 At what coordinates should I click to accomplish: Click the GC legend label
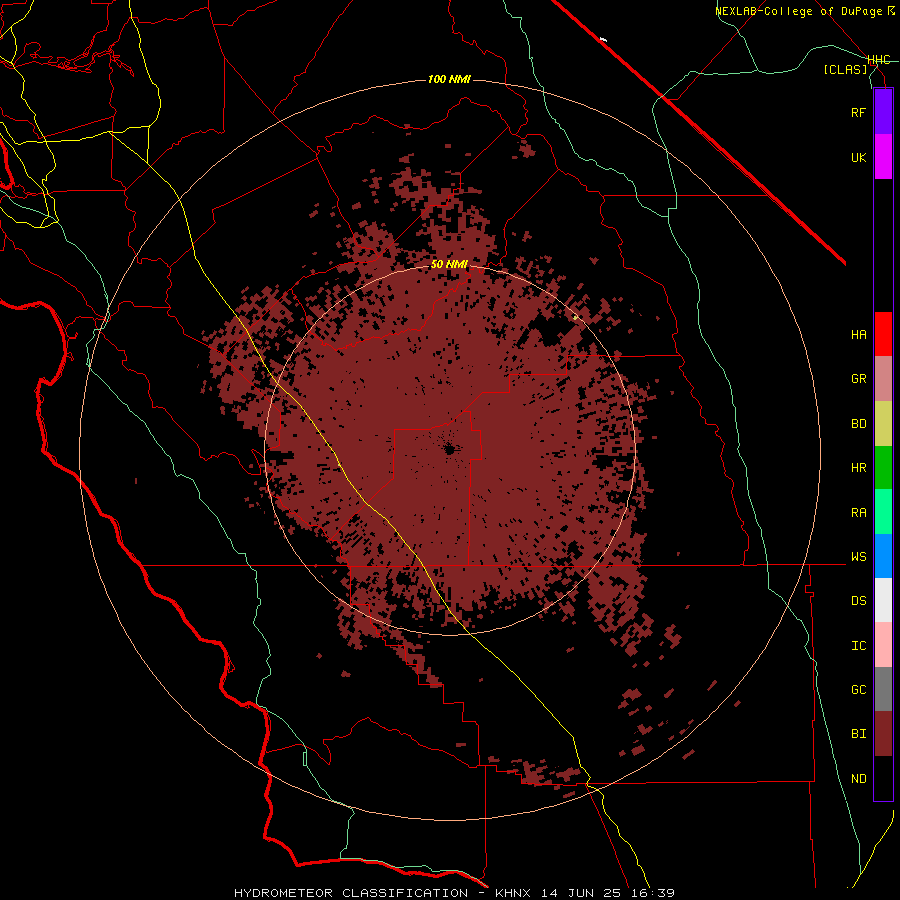click(858, 690)
